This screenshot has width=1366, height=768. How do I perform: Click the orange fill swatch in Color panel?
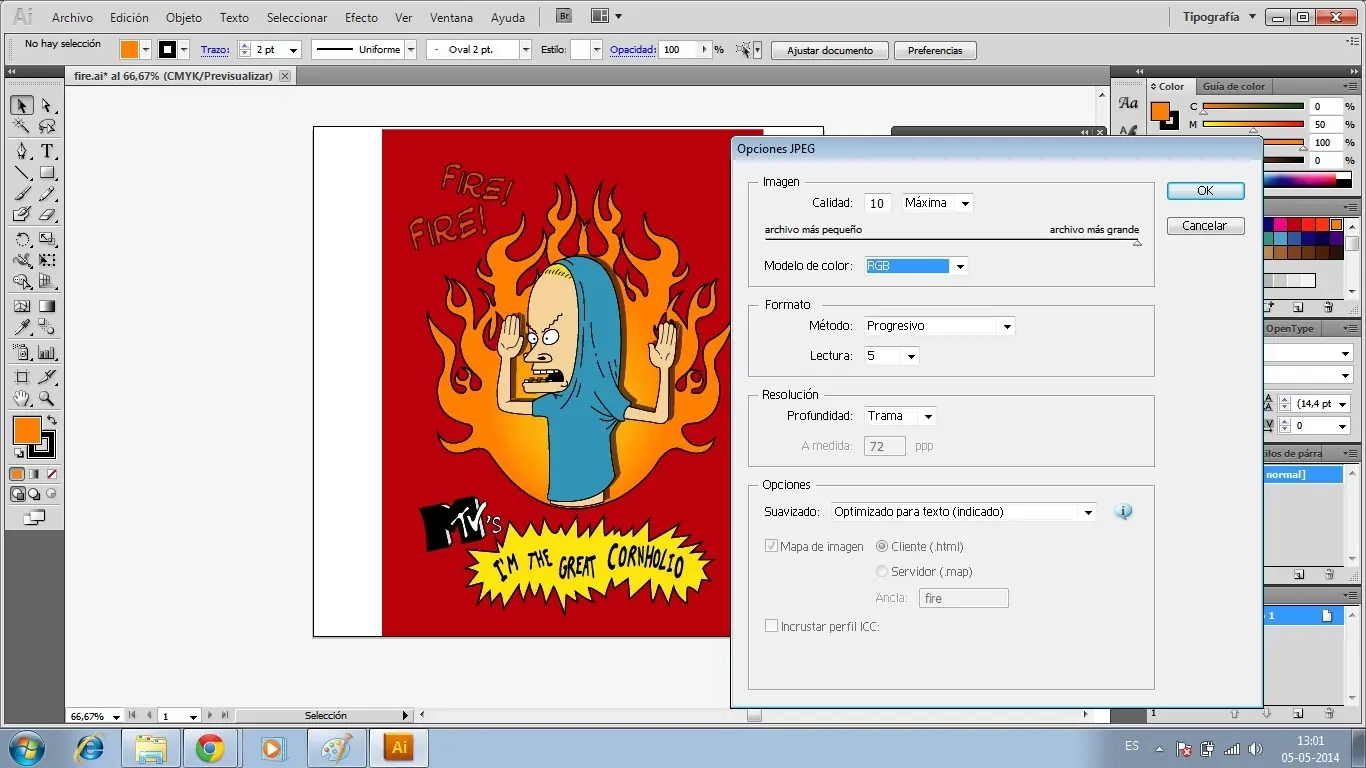1159,111
